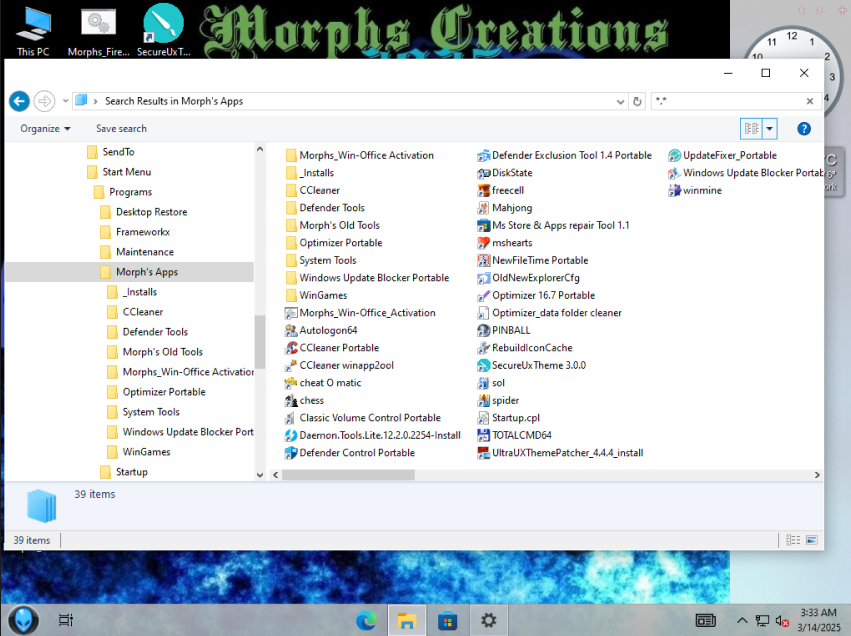Click the change view layout button

pyautogui.click(x=751, y=129)
